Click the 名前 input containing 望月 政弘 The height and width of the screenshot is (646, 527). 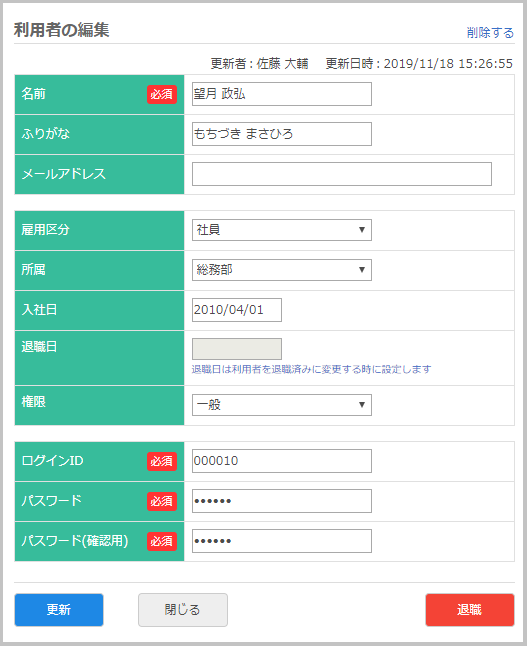tap(281, 94)
